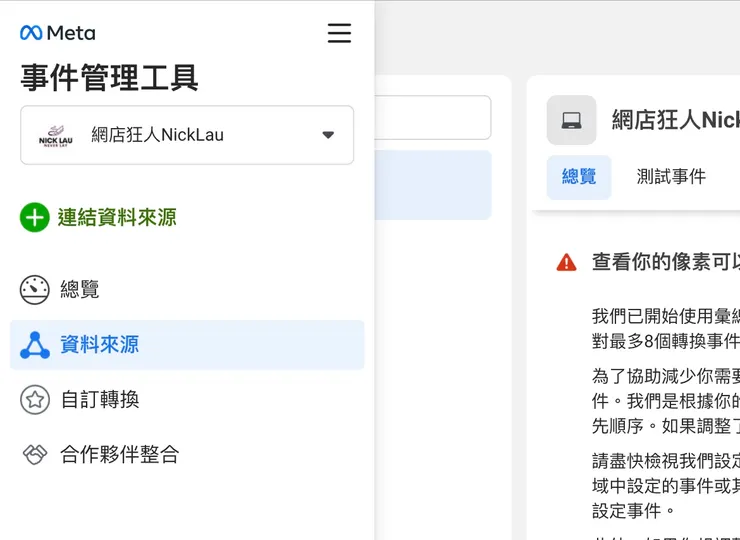Click the paragraph starting 為了協助減少你需要
The height and width of the screenshot is (540, 740).
666,401
